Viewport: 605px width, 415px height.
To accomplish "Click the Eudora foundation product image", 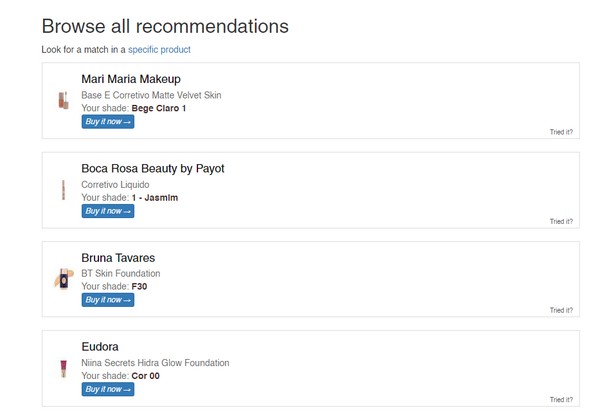I will coord(62,369).
